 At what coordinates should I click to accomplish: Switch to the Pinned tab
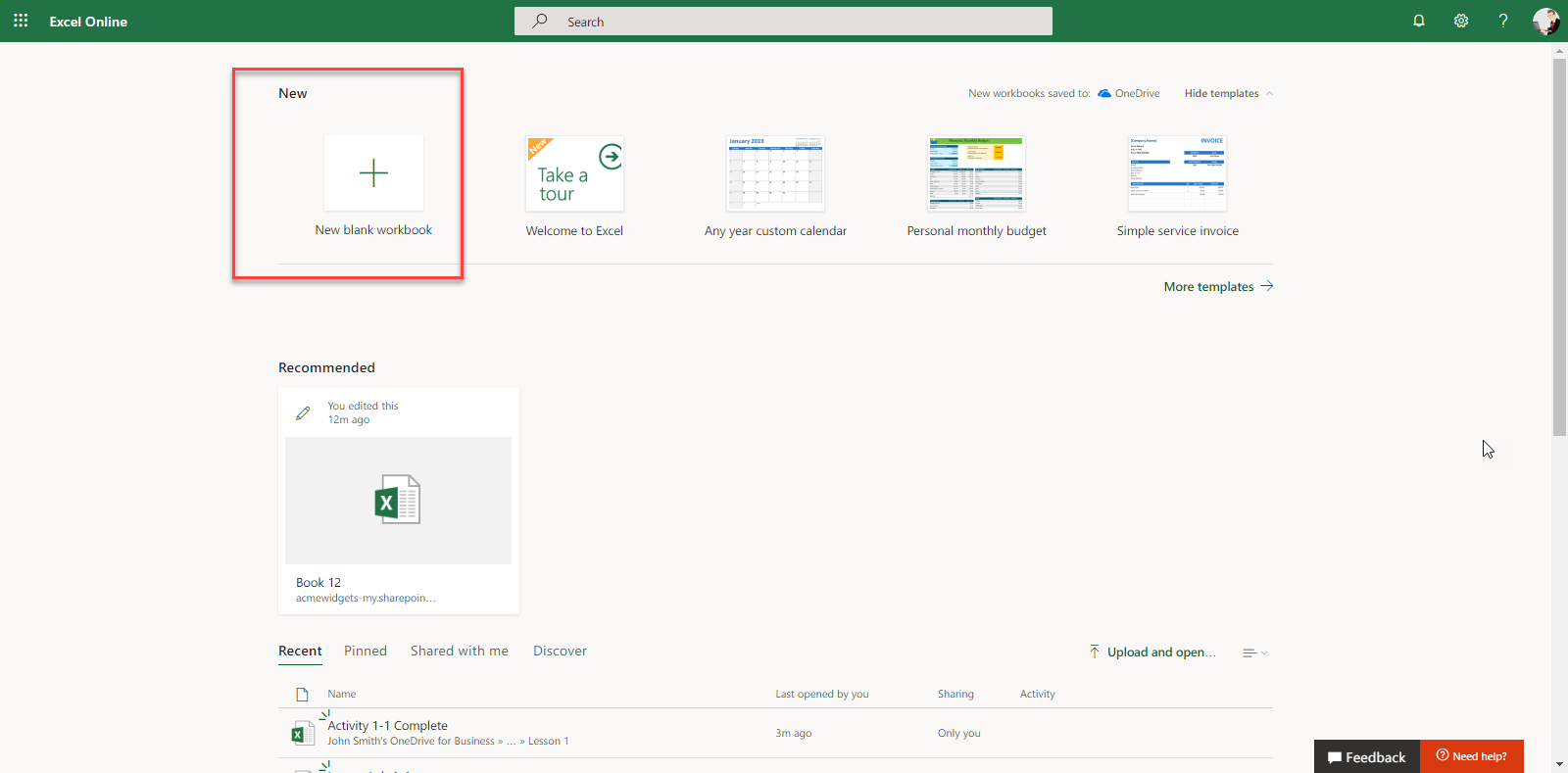tap(366, 651)
